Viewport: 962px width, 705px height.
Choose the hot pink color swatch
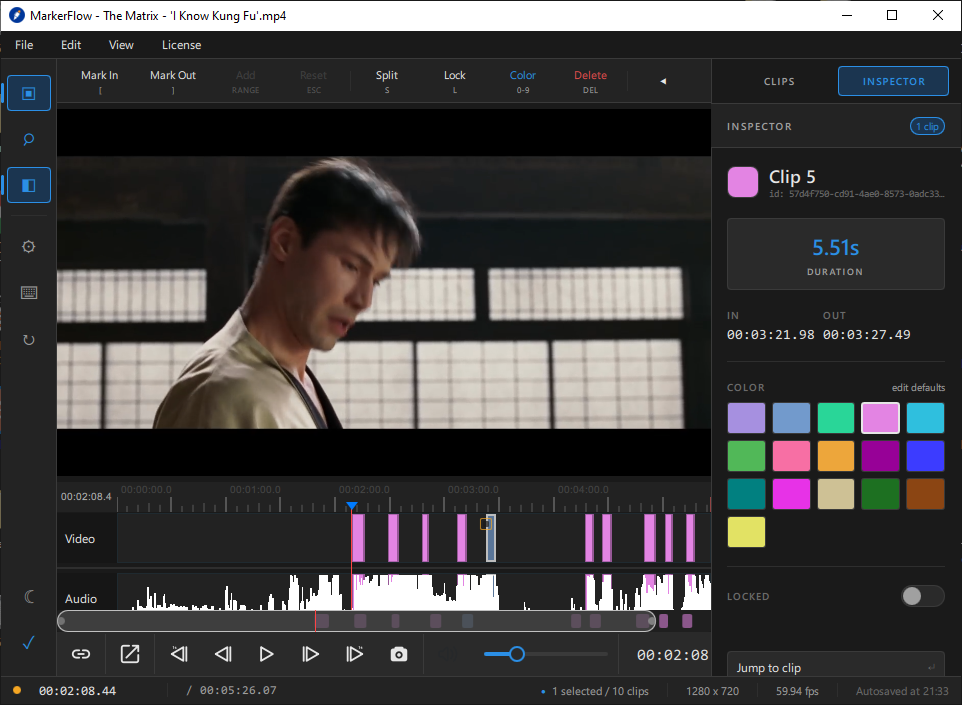(x=791, y=456)
